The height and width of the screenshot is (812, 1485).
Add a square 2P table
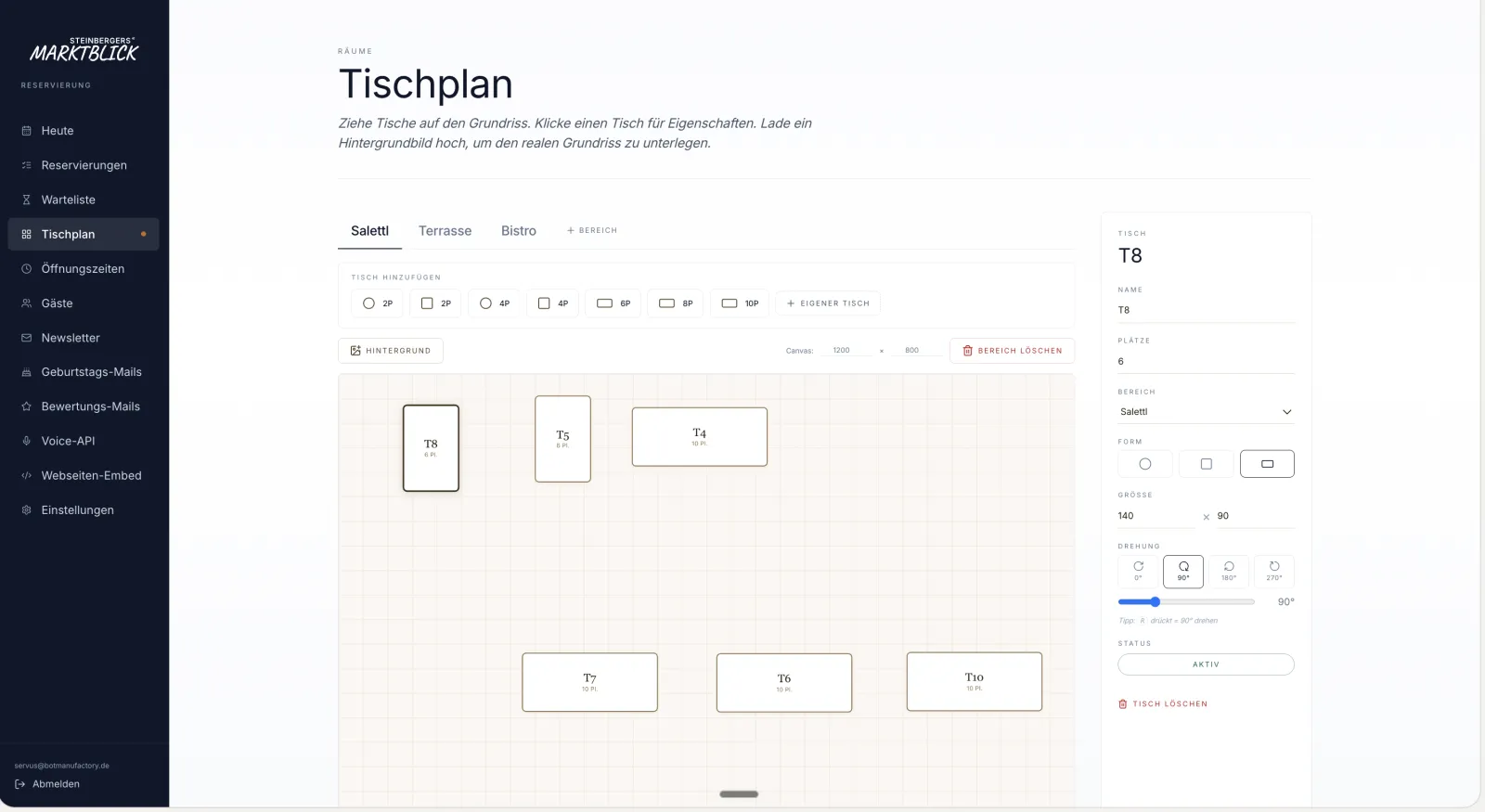point(435,303)
